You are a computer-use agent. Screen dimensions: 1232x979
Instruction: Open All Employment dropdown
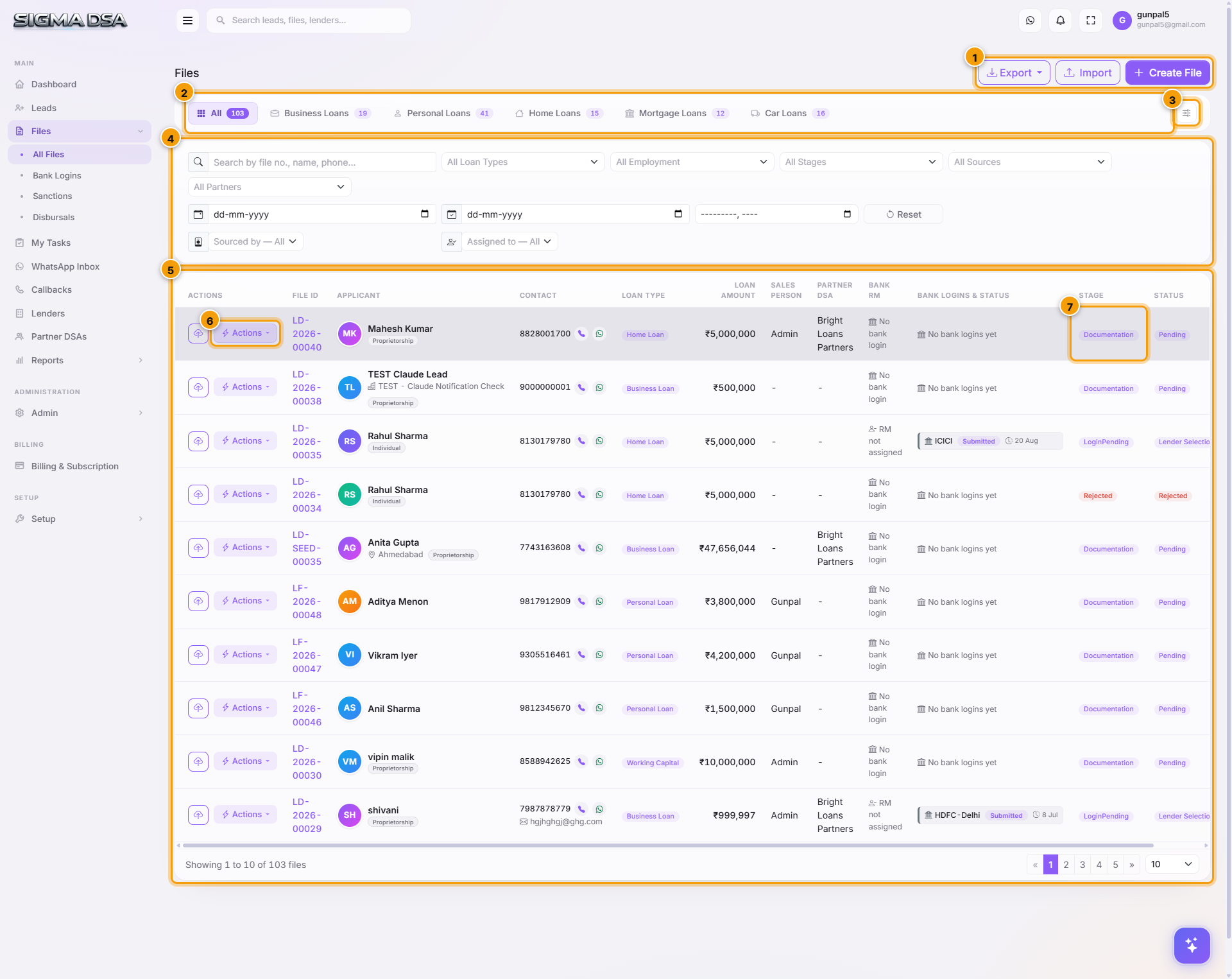click(x=692, y=162)
